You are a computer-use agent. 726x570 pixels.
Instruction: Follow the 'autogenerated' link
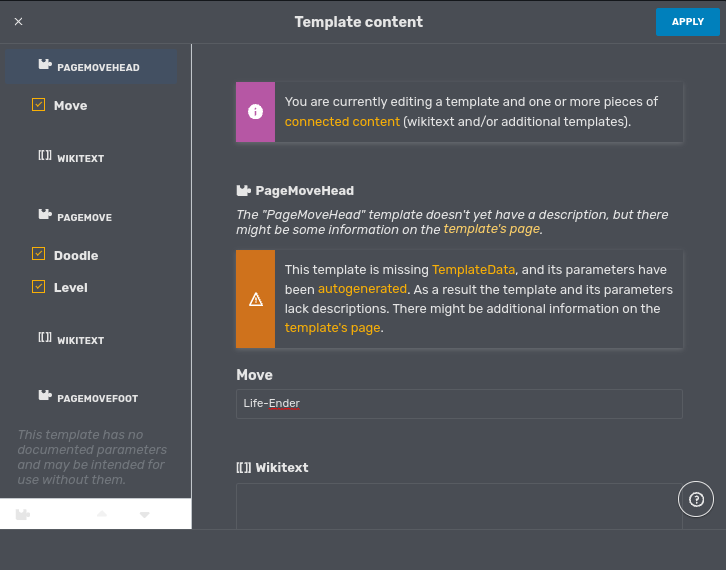point(362,289)
